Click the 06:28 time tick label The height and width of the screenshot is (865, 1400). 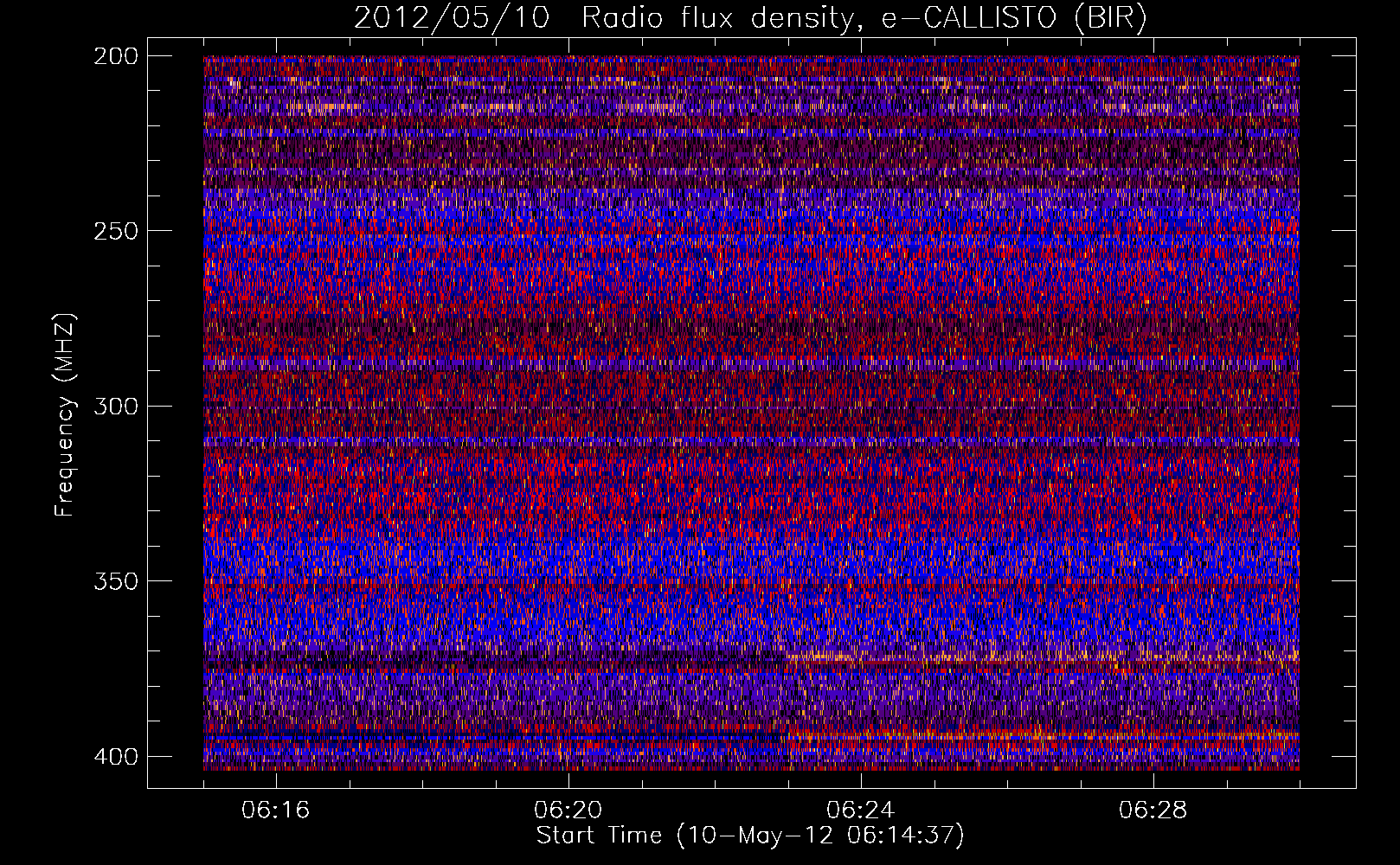[x=1153, y=811]
